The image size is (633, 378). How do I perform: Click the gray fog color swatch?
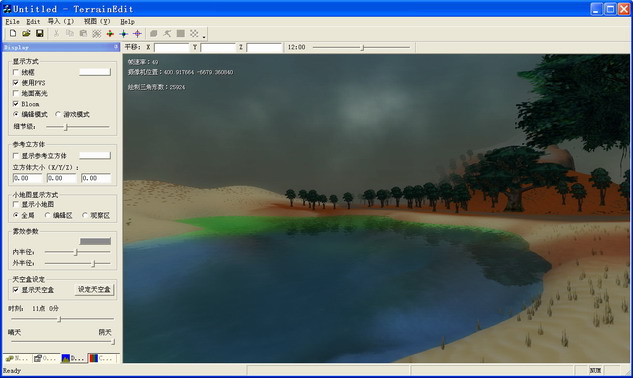coord(95,242)
